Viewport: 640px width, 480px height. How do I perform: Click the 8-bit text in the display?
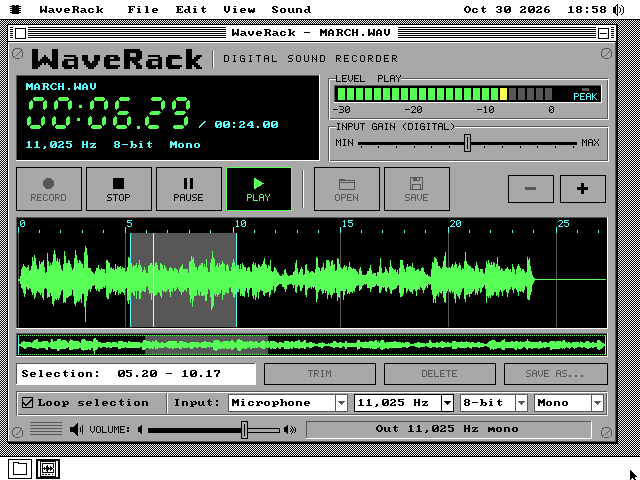(133, 144)
